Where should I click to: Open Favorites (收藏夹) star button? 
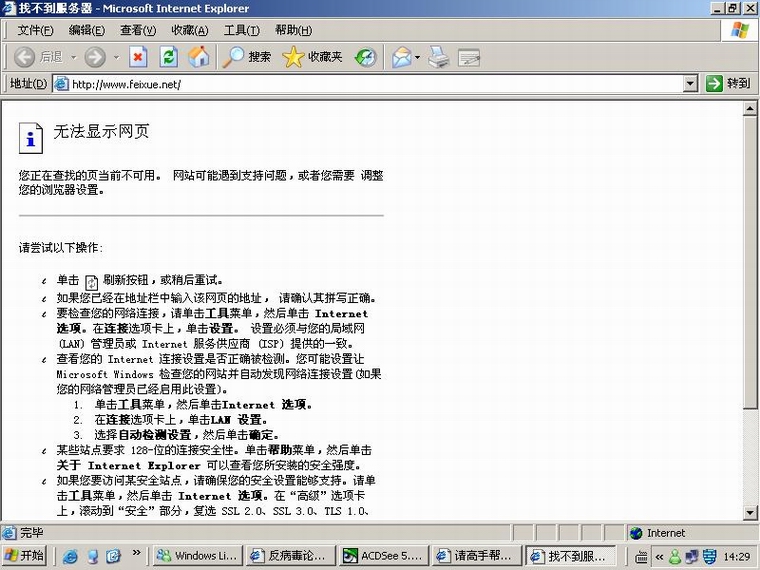313,57
